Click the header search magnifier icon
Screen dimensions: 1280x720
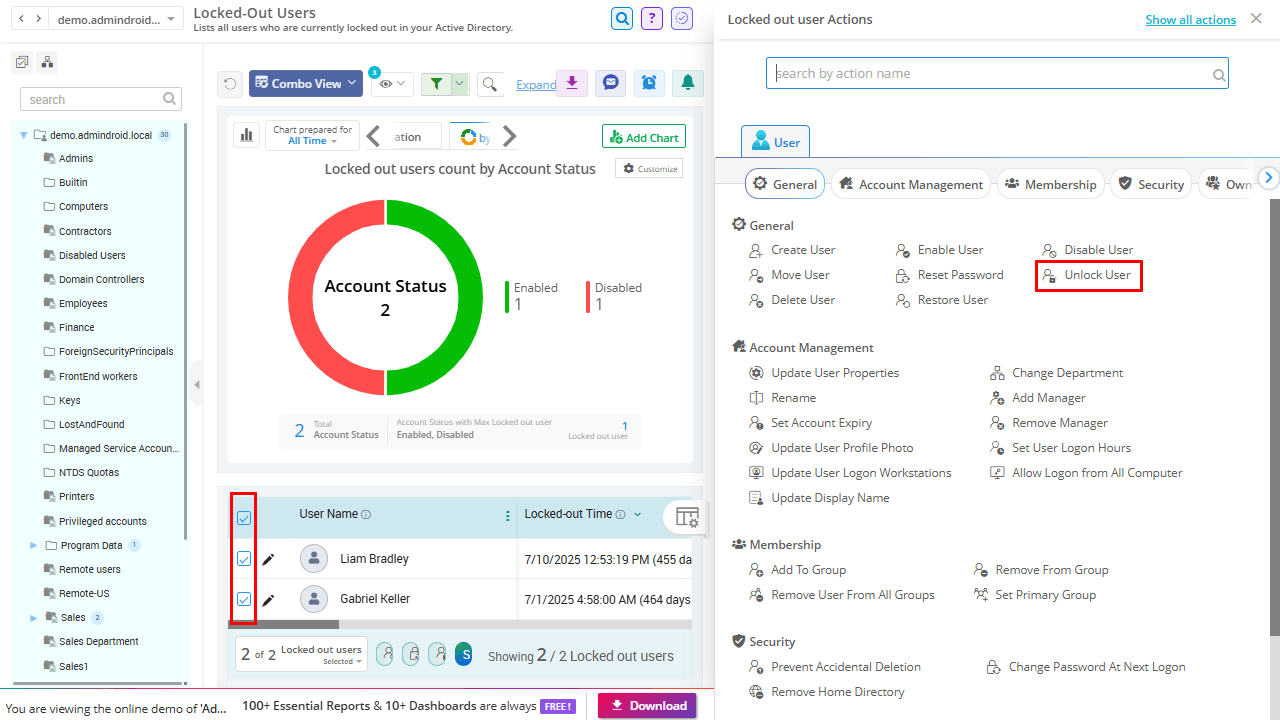click(622, 18)
